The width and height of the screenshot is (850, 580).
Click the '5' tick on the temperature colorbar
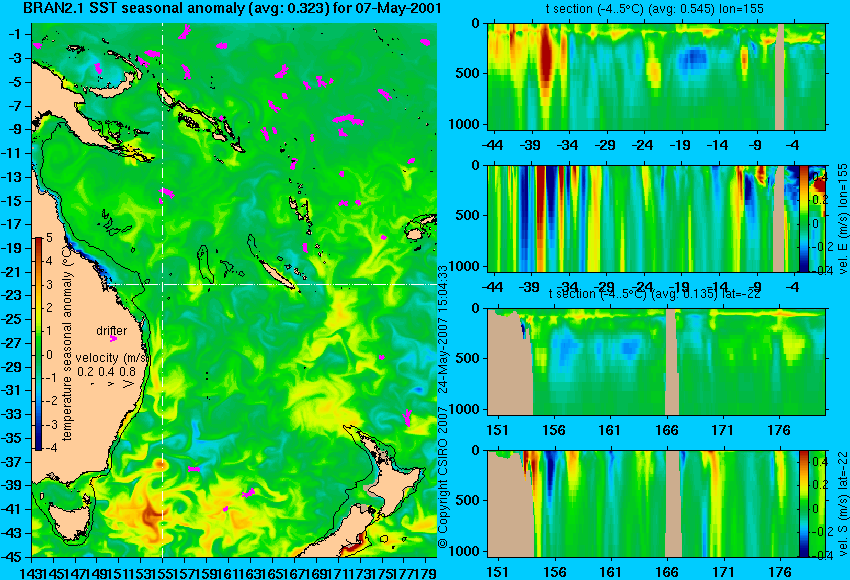click(49, 237)
